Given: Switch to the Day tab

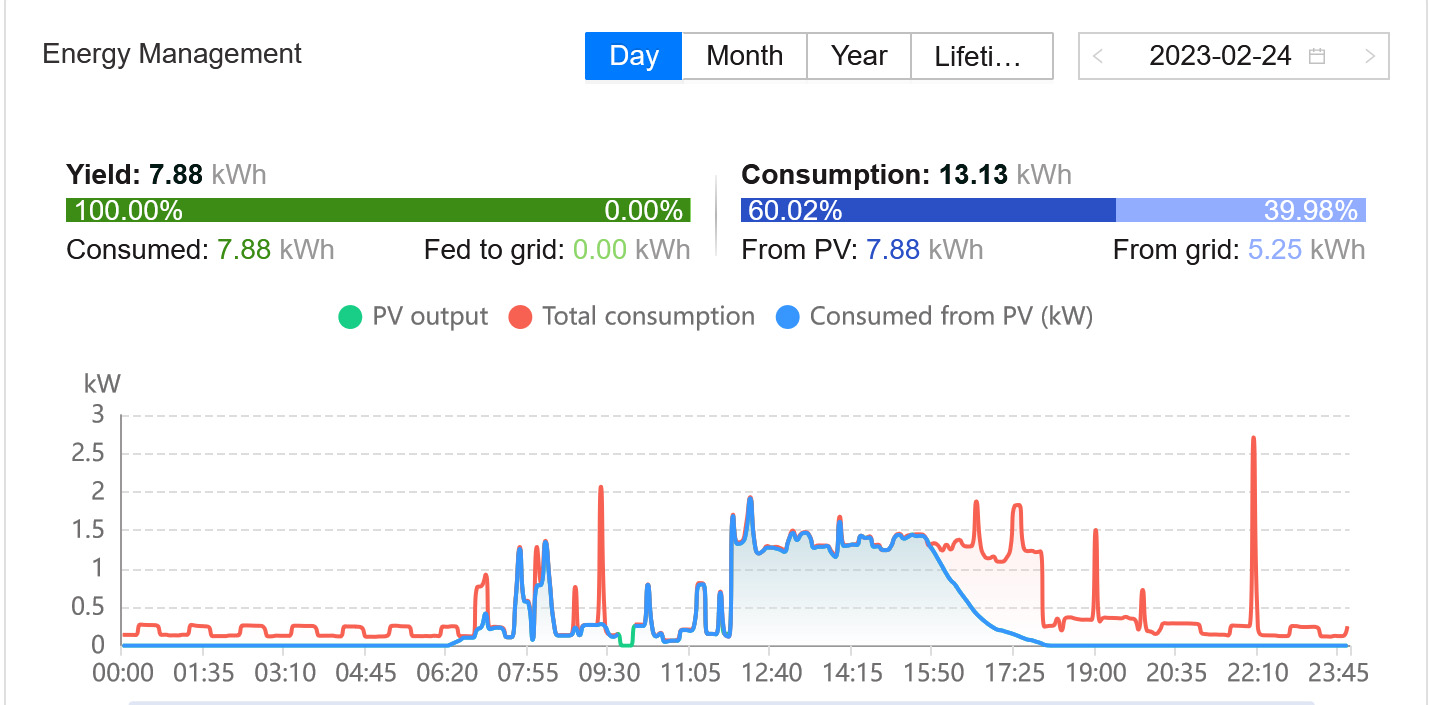Looking at the screenshot, I should coord(633,56).
